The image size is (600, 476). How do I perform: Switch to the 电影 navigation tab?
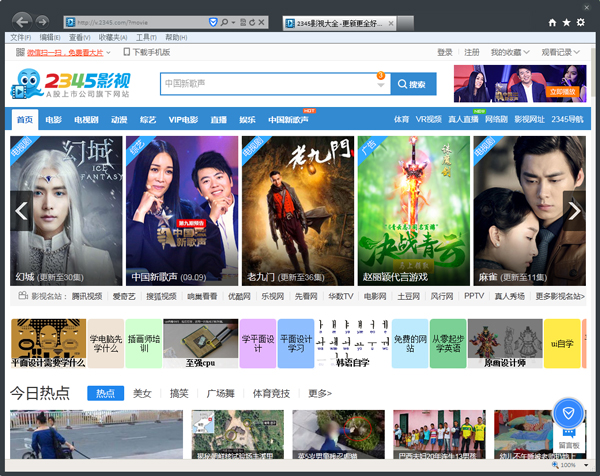53,120
